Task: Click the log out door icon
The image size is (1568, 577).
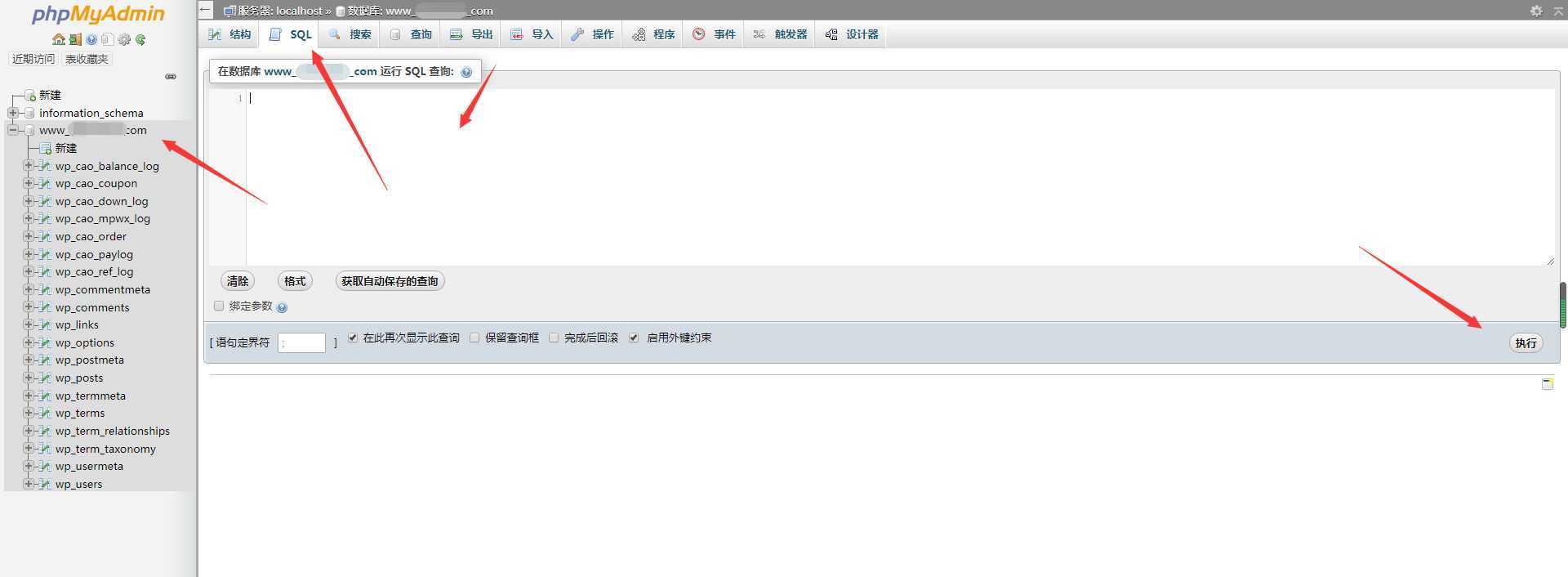Action: [75, 39]
